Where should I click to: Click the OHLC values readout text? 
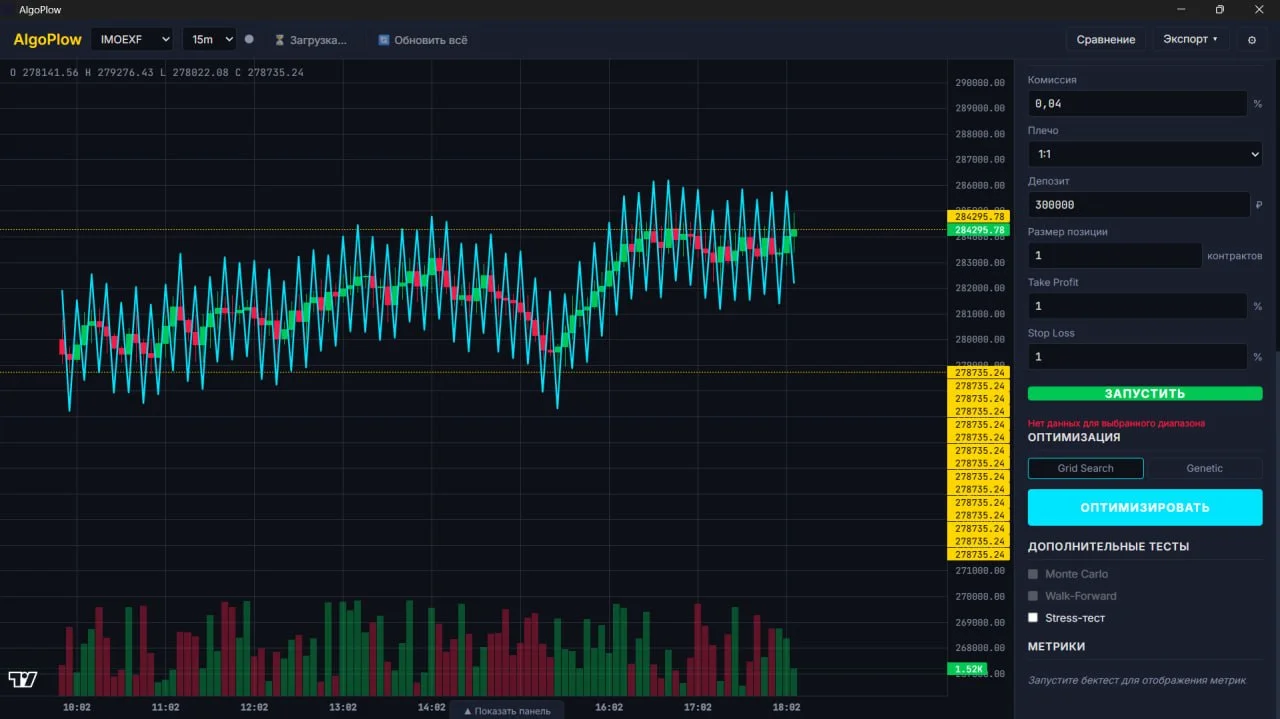[157, 73]
